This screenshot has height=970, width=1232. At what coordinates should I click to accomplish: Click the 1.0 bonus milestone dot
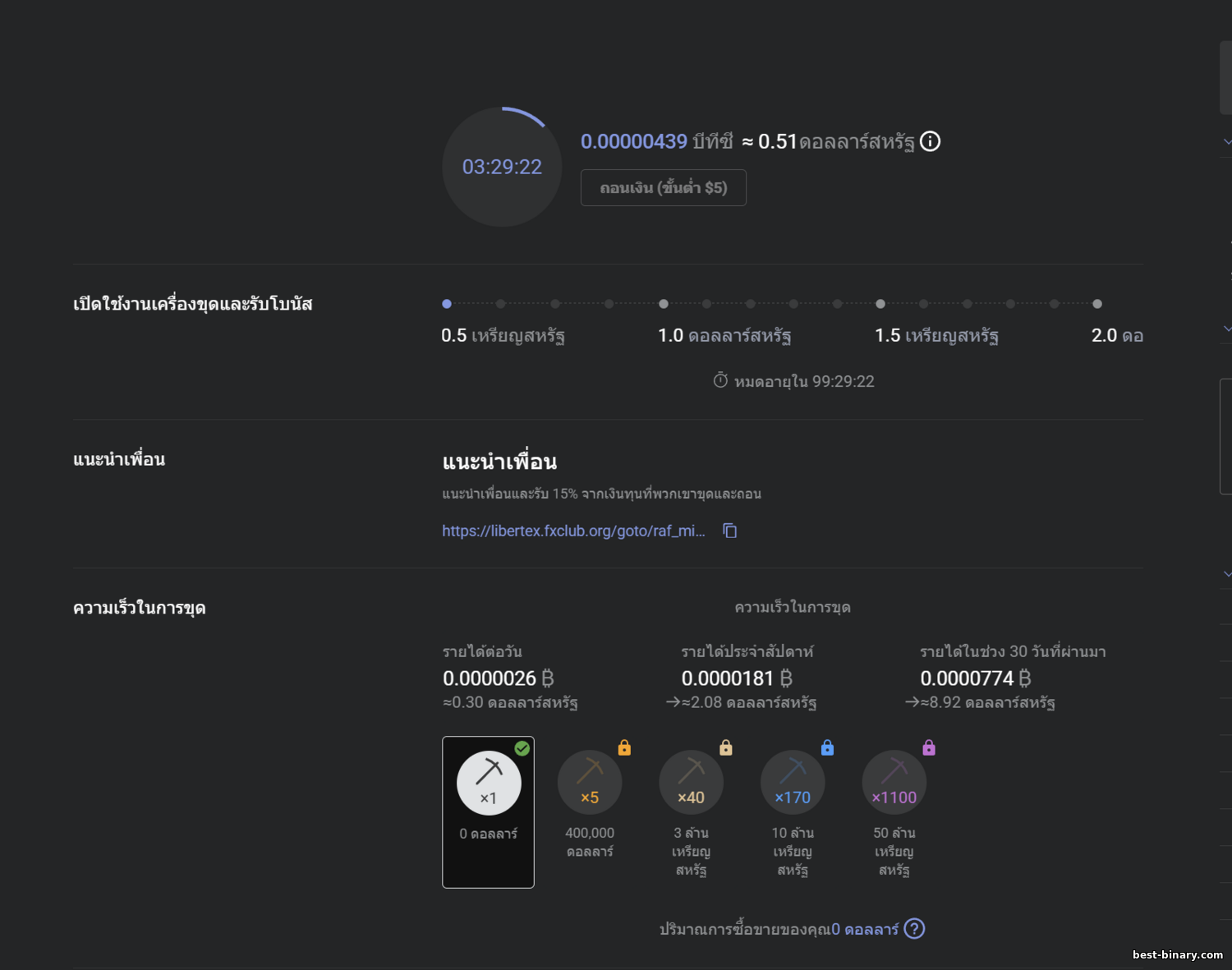pyautogui.click(x=664, y=304)
